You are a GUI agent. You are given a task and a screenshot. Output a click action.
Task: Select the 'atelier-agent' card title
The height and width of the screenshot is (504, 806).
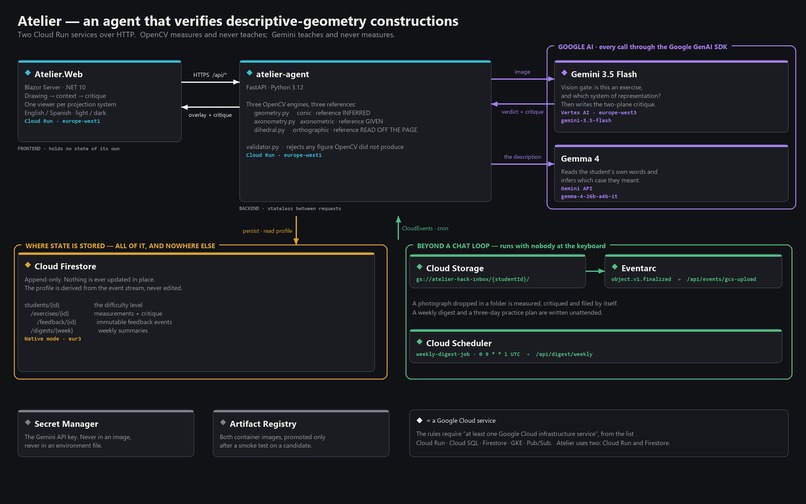(282, 74)
